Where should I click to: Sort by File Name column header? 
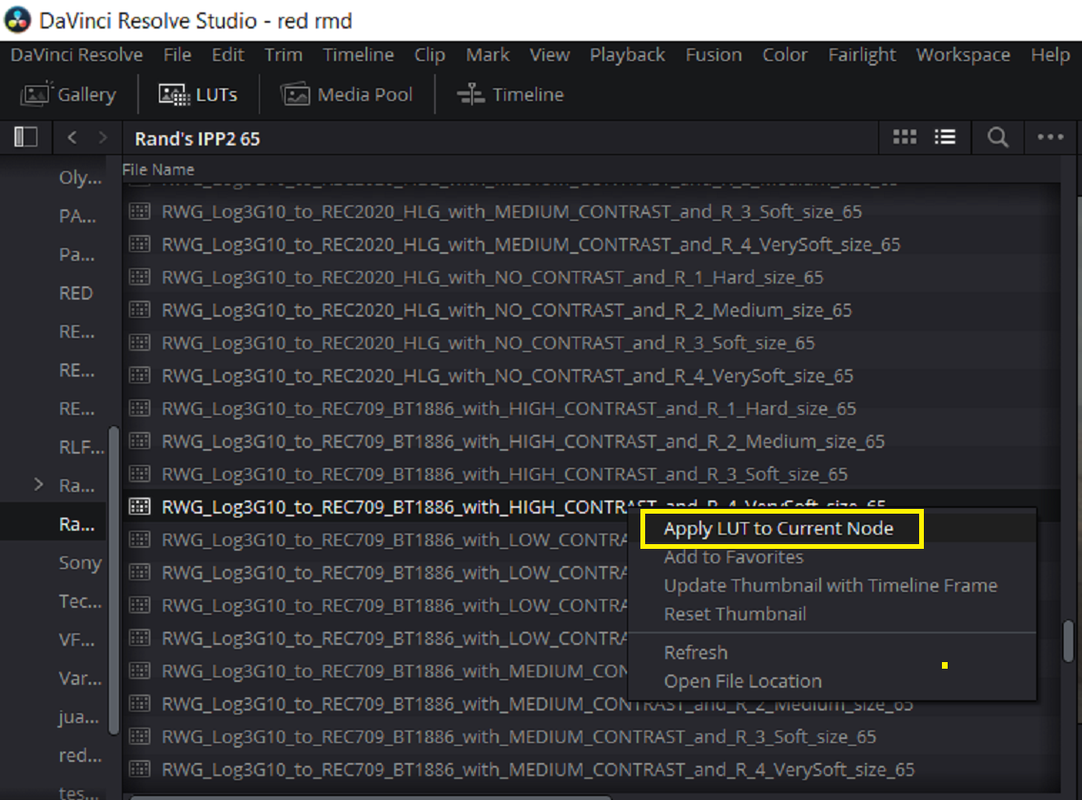[158, 170]
